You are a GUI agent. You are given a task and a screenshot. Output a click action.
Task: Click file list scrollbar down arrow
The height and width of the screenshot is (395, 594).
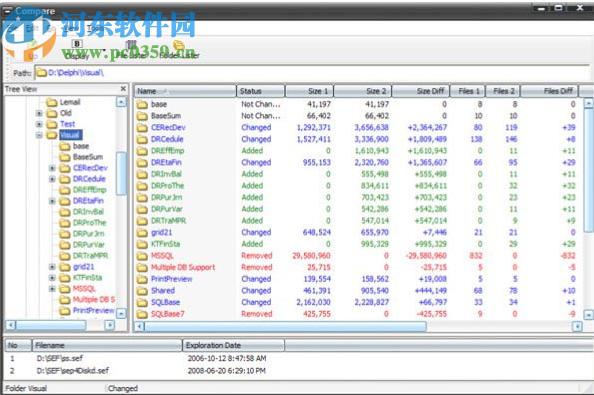588,314
